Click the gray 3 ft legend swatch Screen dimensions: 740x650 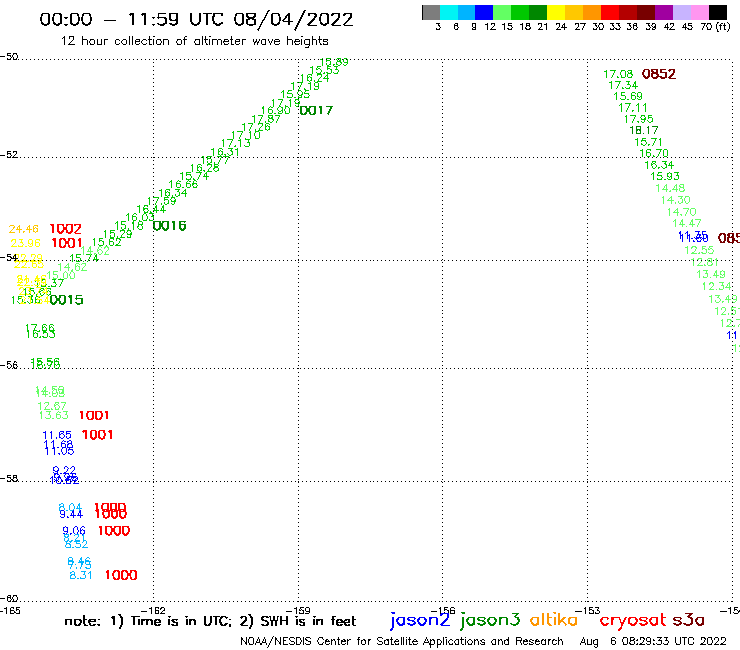click(431, 12)
